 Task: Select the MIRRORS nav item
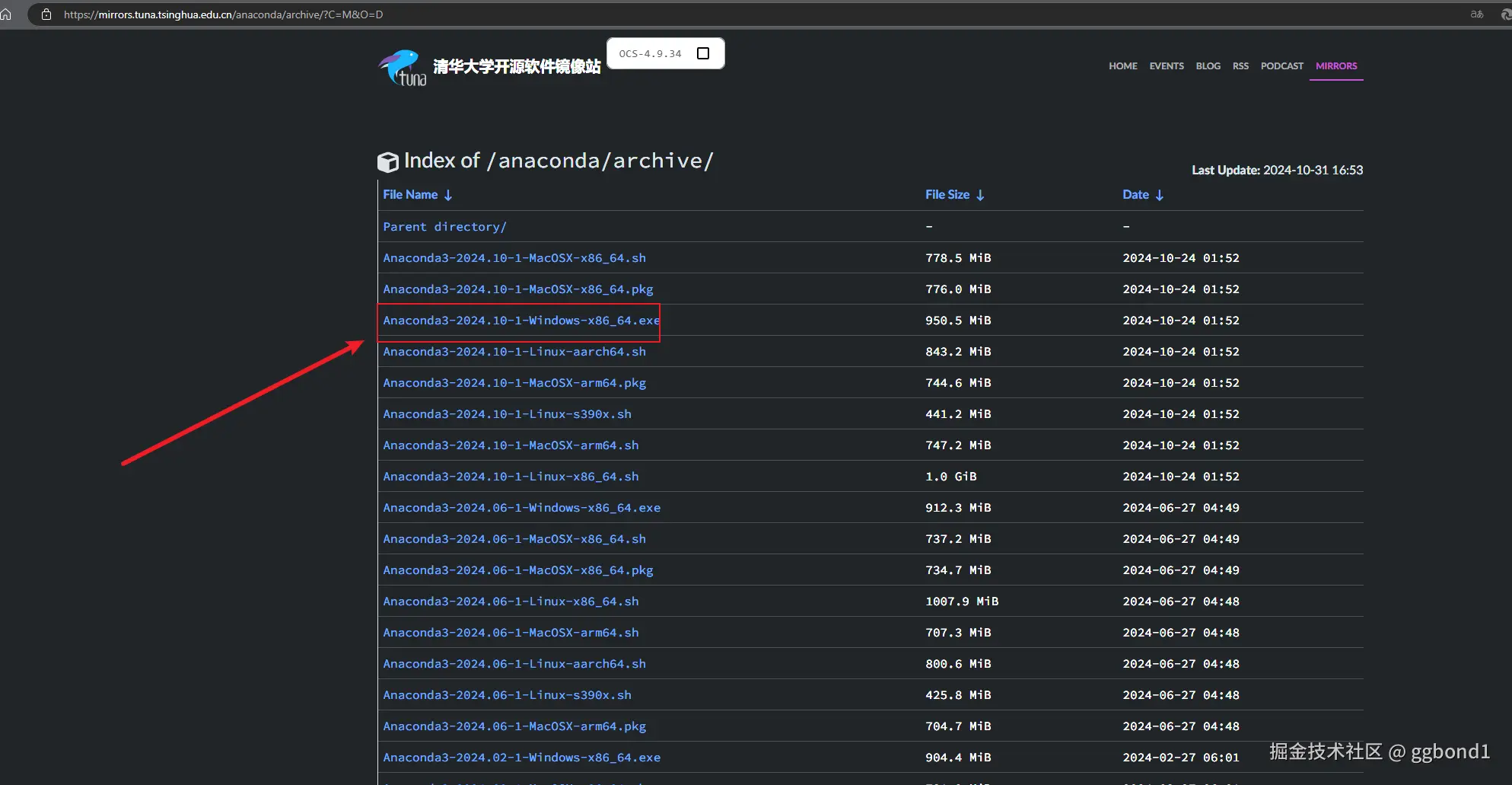pos(1336,66)
